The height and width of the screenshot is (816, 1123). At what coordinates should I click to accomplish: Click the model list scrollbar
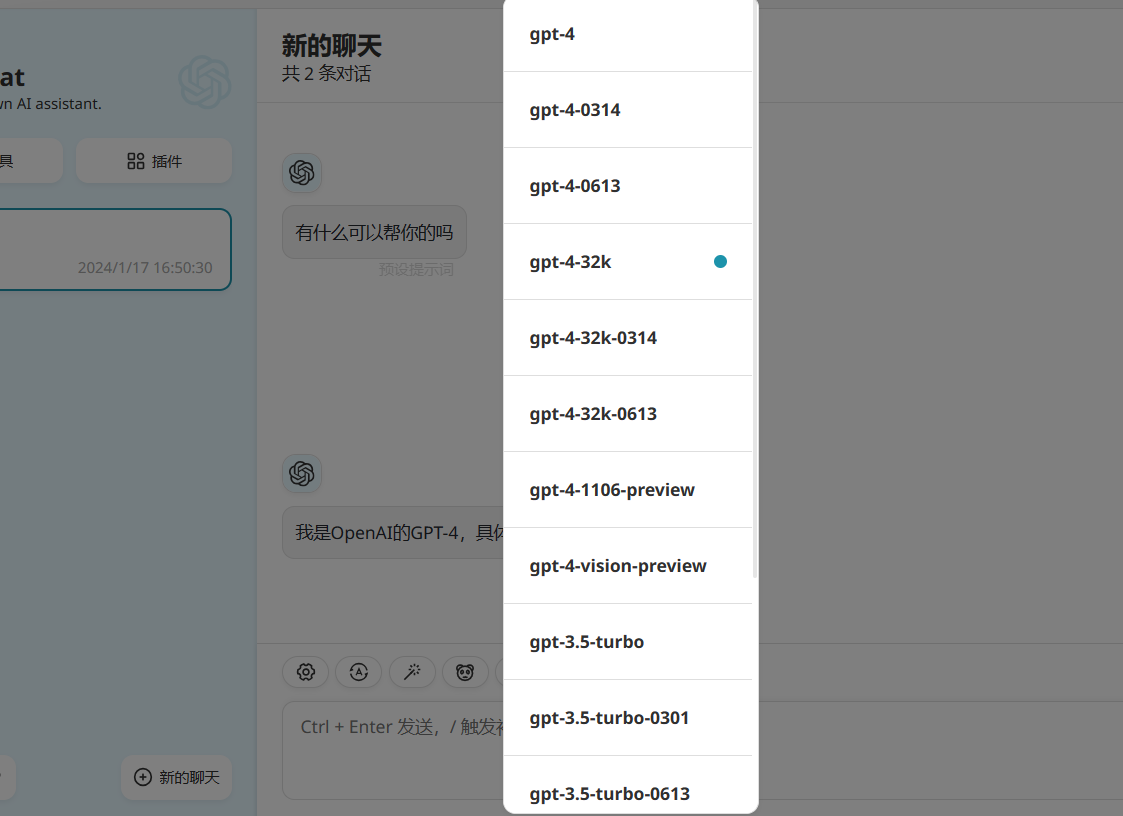pyautogui.click(x=755, y=300)
